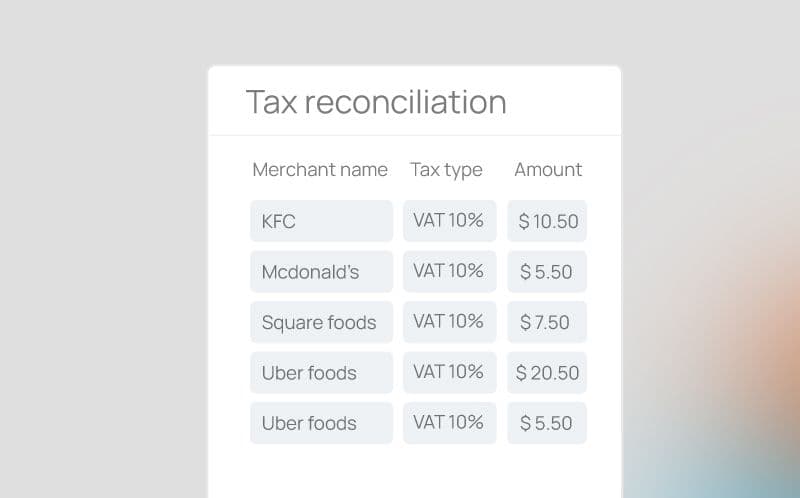
Task: Select the VAT 10% field for Mcdonald's
Action: (x=449, y=271)
